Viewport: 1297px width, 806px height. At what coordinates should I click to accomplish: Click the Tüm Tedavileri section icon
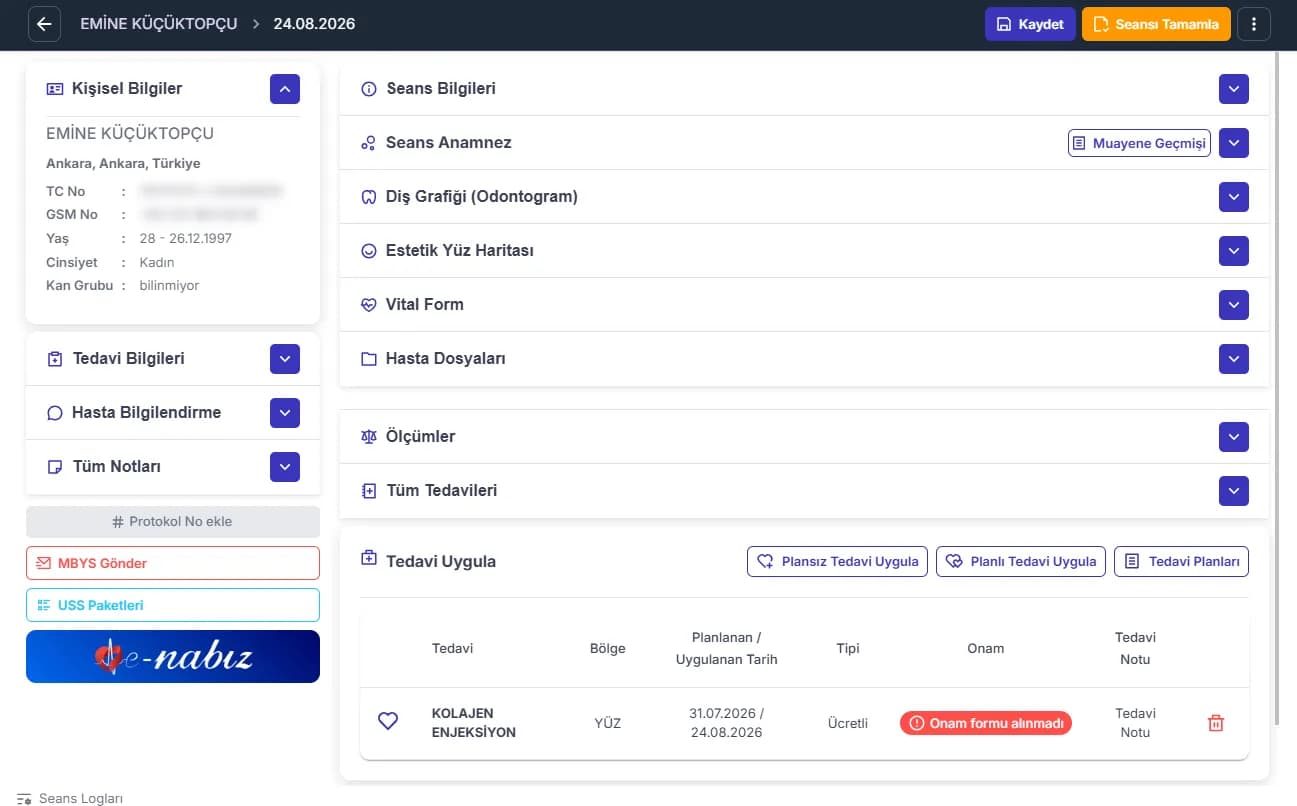[368, 491]
